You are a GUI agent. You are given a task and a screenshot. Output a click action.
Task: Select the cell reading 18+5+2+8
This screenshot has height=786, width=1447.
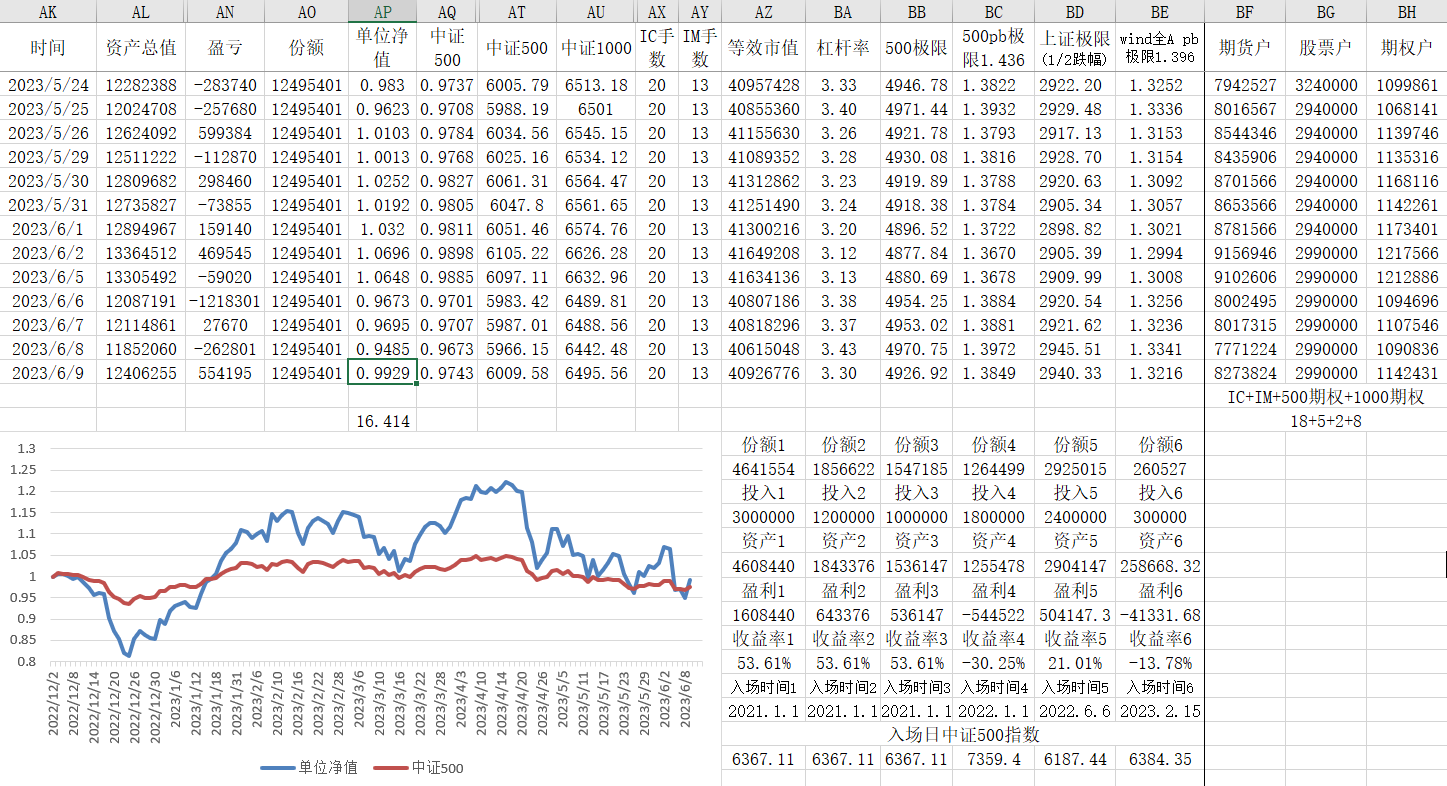[x=1325, y=421]
